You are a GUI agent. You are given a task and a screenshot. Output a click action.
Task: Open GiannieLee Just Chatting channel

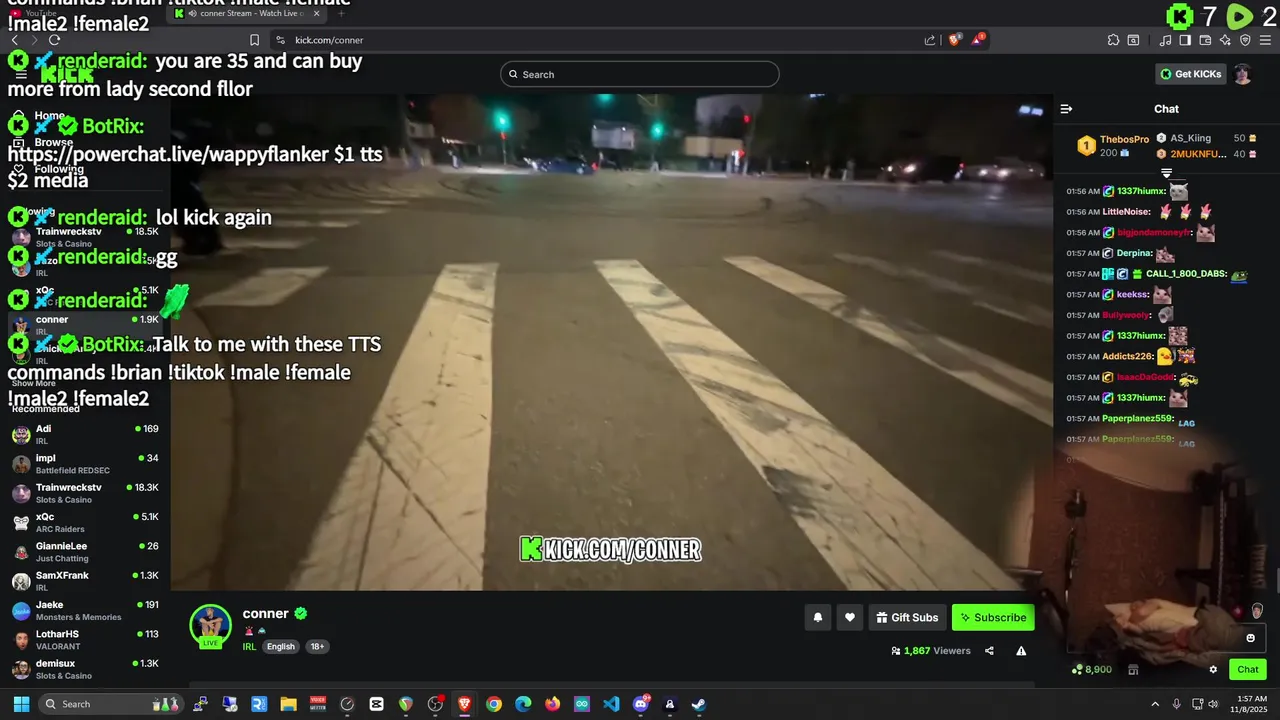pos(85,552)
